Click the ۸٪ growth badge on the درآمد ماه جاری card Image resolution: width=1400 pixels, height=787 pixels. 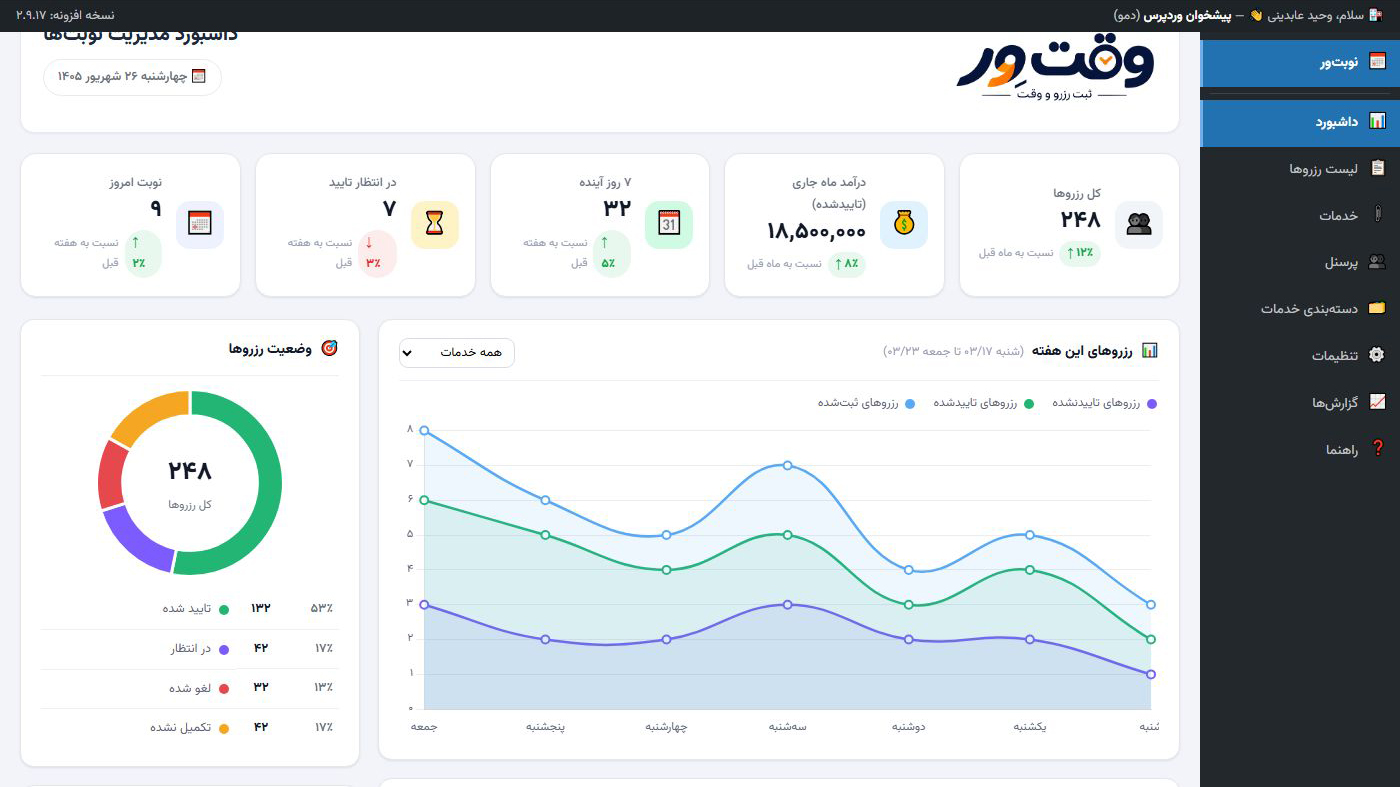pyautogui.click(x=845, y=264)
